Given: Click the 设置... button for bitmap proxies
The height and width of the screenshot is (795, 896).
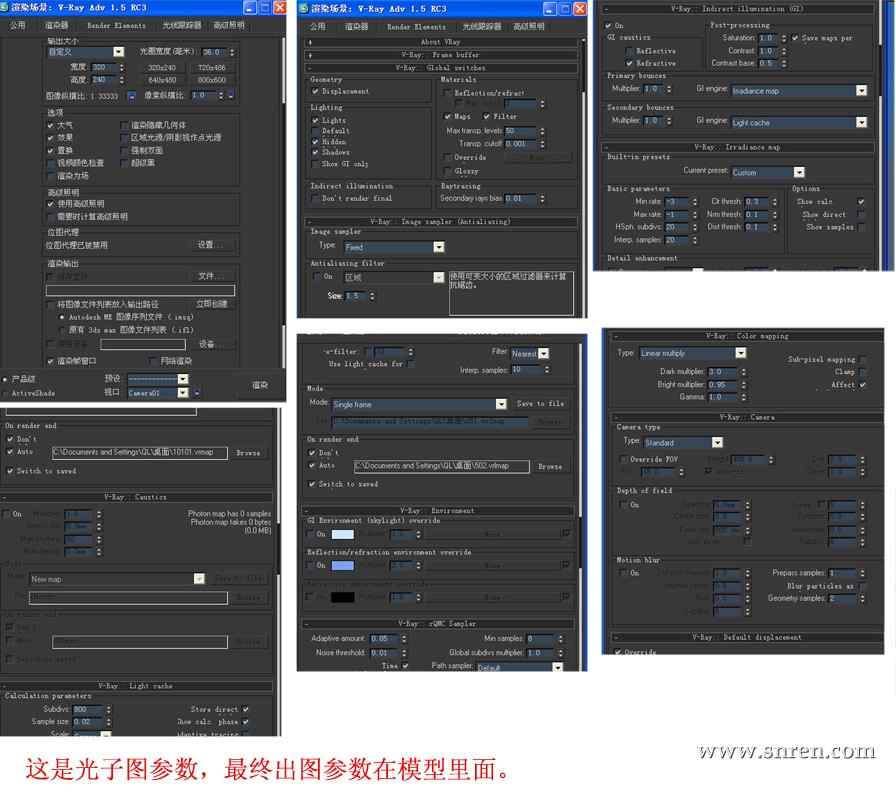Looking at the screenshot, I should tap(210, 245).
